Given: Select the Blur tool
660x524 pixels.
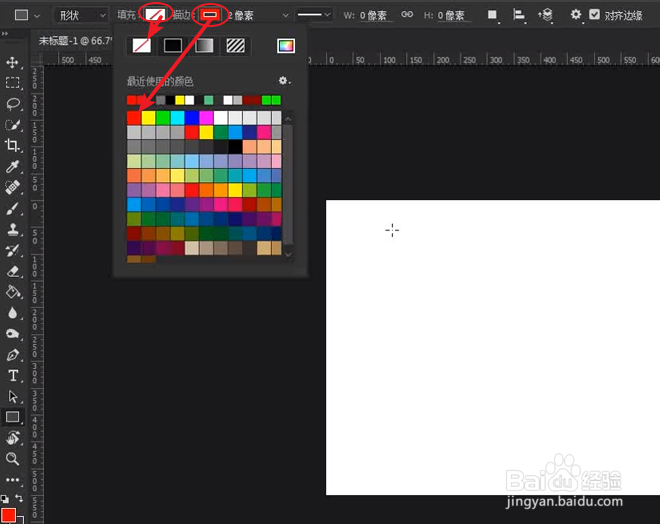Looking at the screenshot, I should [12, 313].
